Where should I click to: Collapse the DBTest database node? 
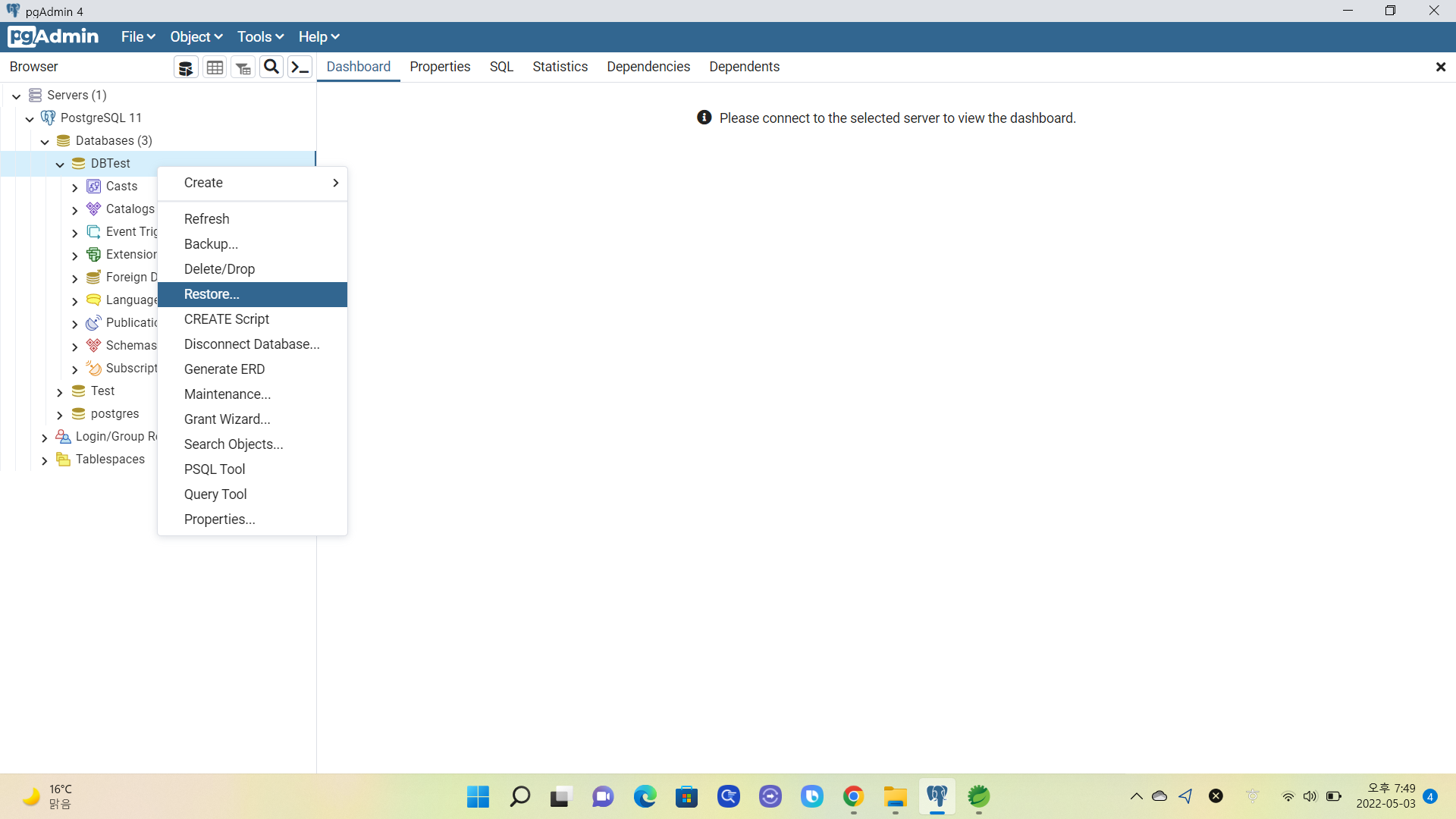60,165
